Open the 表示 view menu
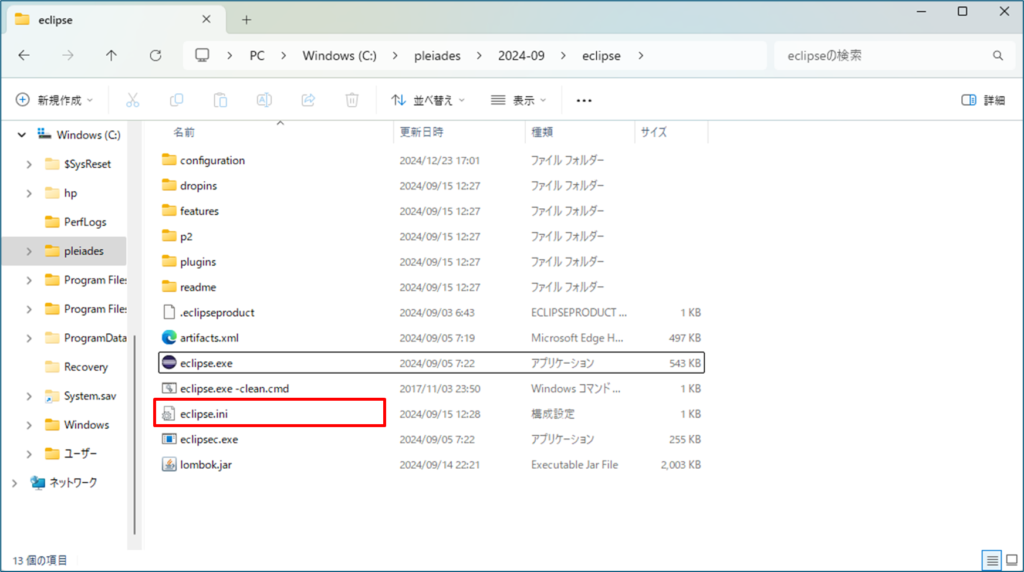The height and width of the screenshot is (572, 1024). click(519, 100)
